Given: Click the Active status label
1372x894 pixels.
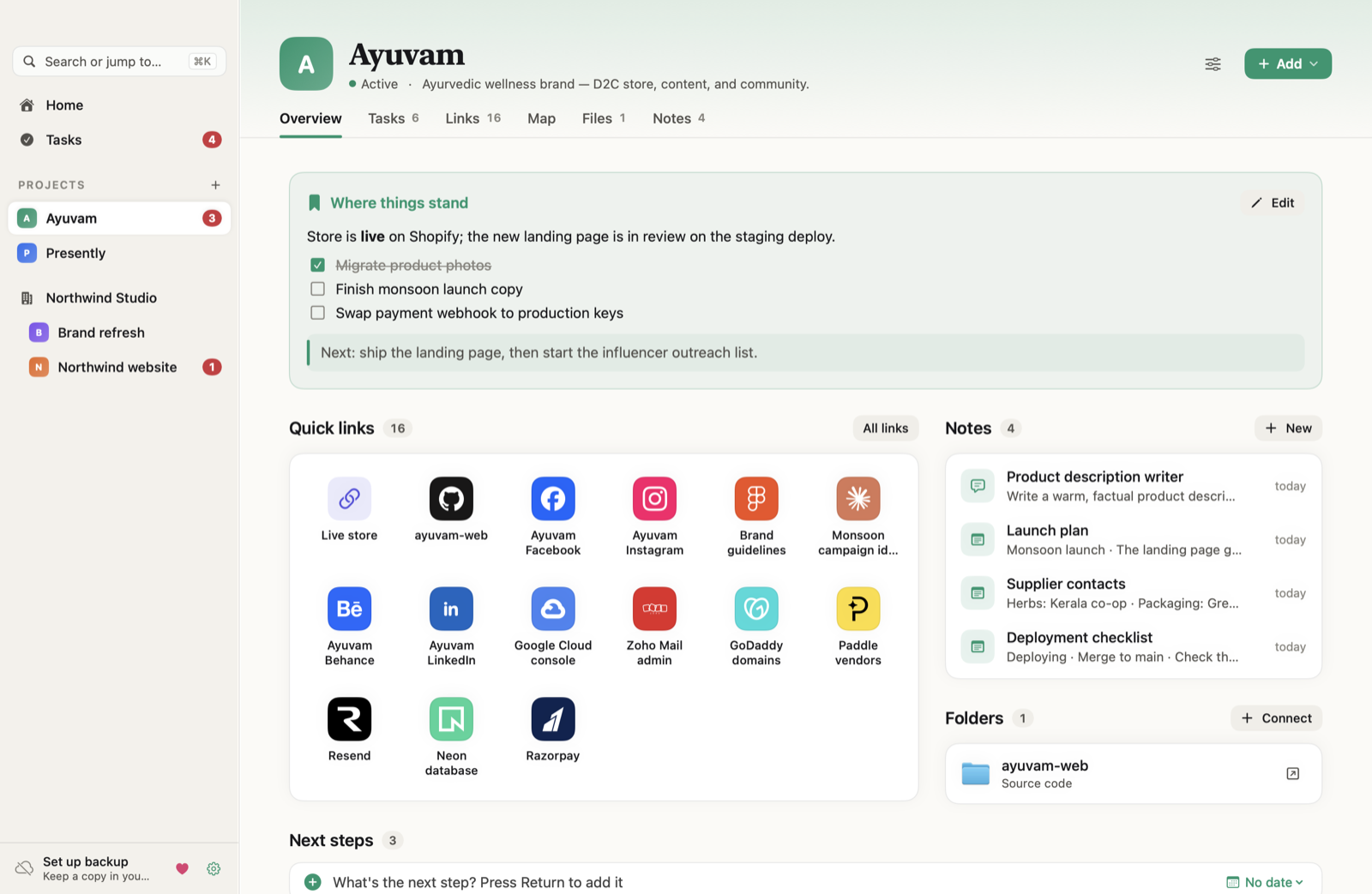Looking at the screenshot, I should click(x=379, y=84).
